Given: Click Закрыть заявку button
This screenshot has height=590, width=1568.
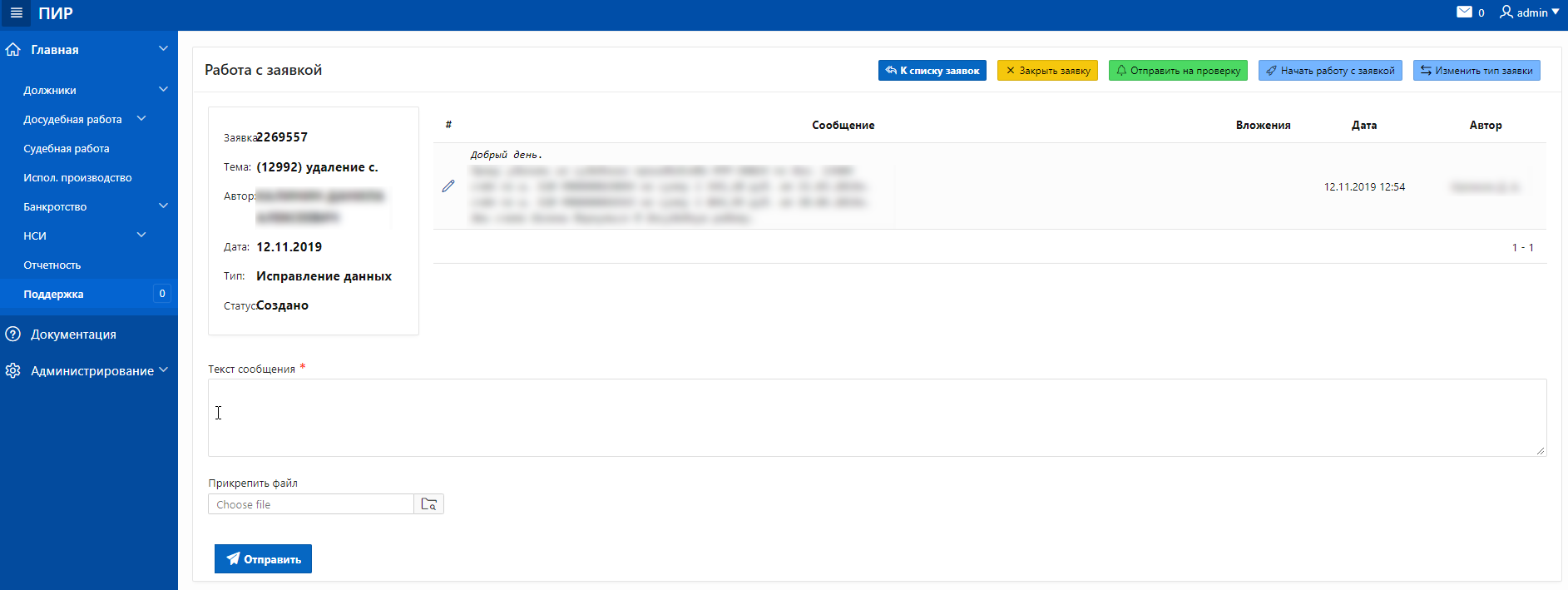Looking at the screenshot, I should tap(1047, 71).
